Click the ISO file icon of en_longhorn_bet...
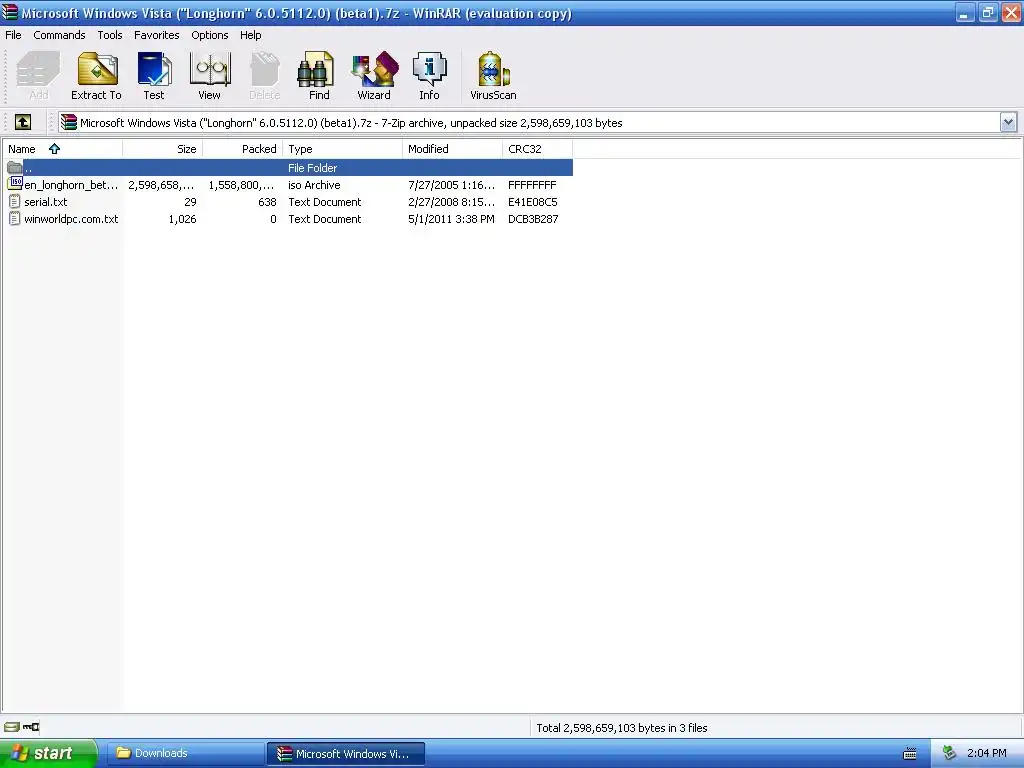This screenshot has height=768, width=1024. [x=15, y=184]
